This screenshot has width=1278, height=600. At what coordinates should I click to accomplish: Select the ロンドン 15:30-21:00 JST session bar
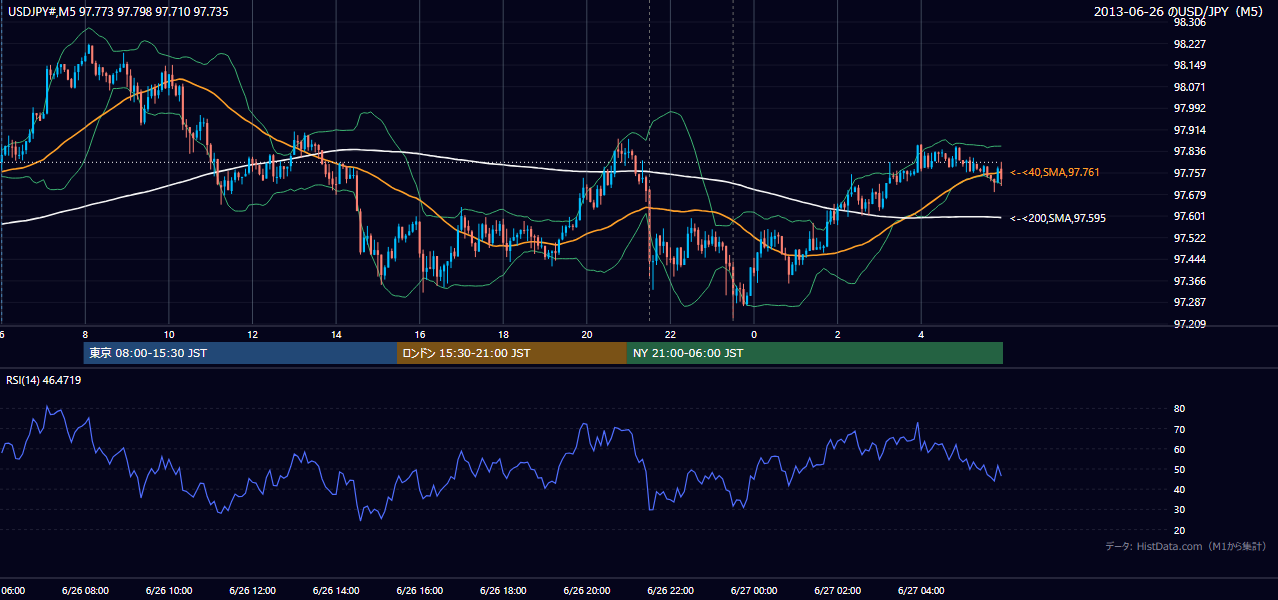click(512, 353)
